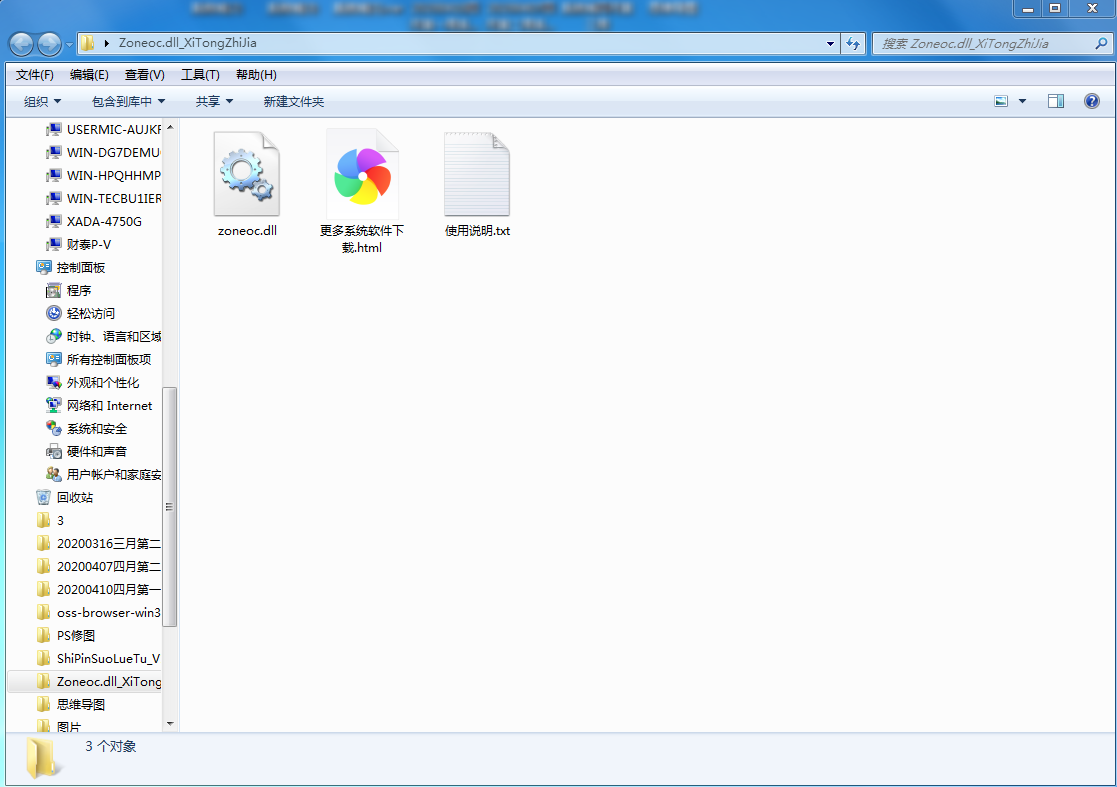Open the 组织 dropdown
Screen dimensions: 1117x787
(x=42, y=102)
